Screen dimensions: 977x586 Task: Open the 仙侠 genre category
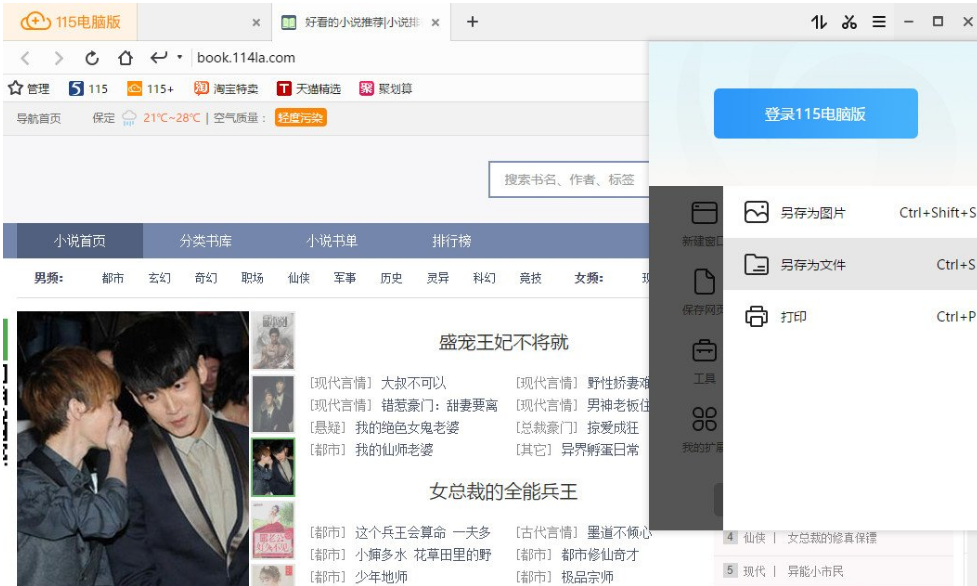pos(298,278)
